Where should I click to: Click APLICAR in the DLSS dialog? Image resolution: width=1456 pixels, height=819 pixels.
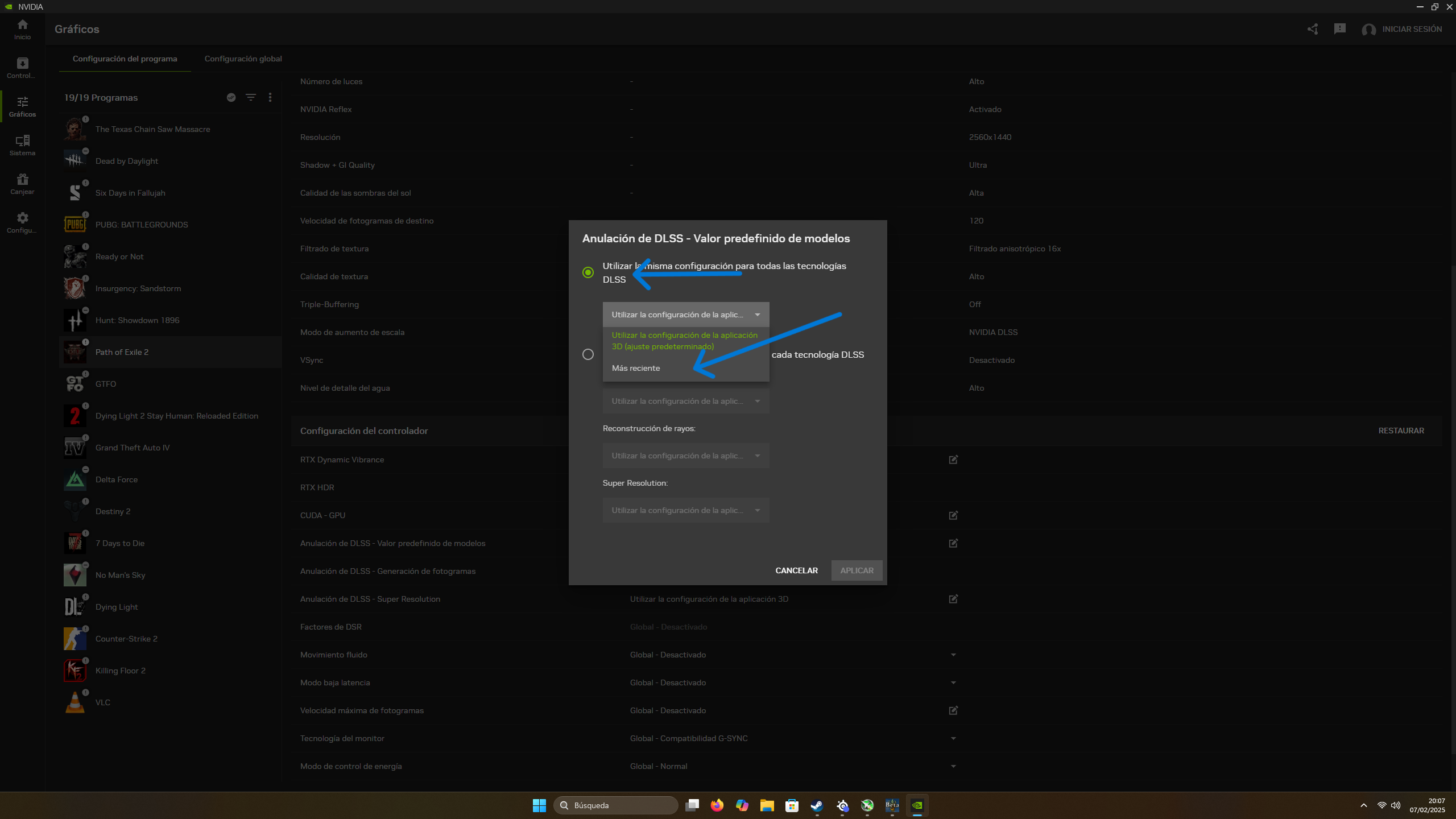point(857,570)
